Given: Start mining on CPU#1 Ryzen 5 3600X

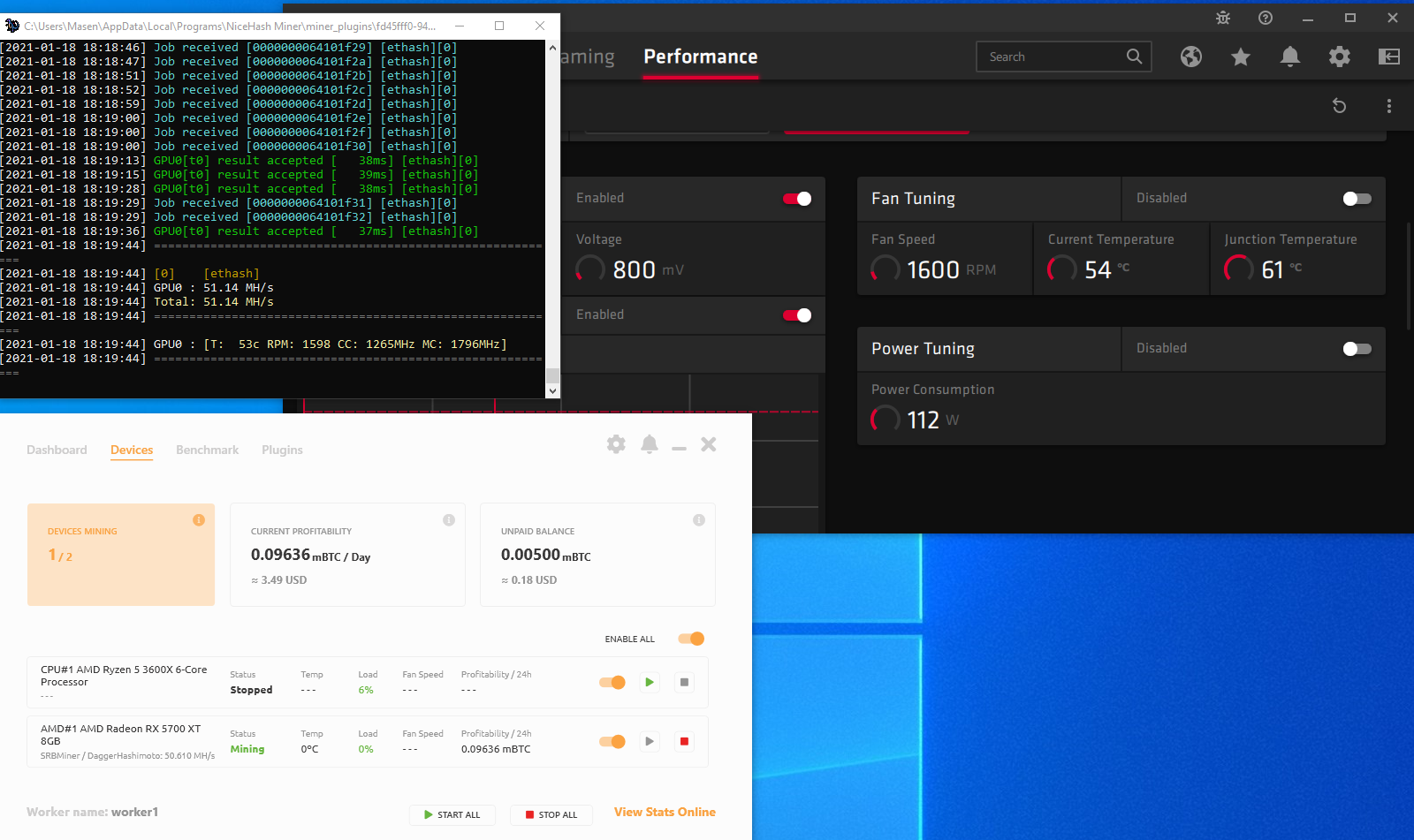Looking at the screenshot, I should click(x=650, y=682).
